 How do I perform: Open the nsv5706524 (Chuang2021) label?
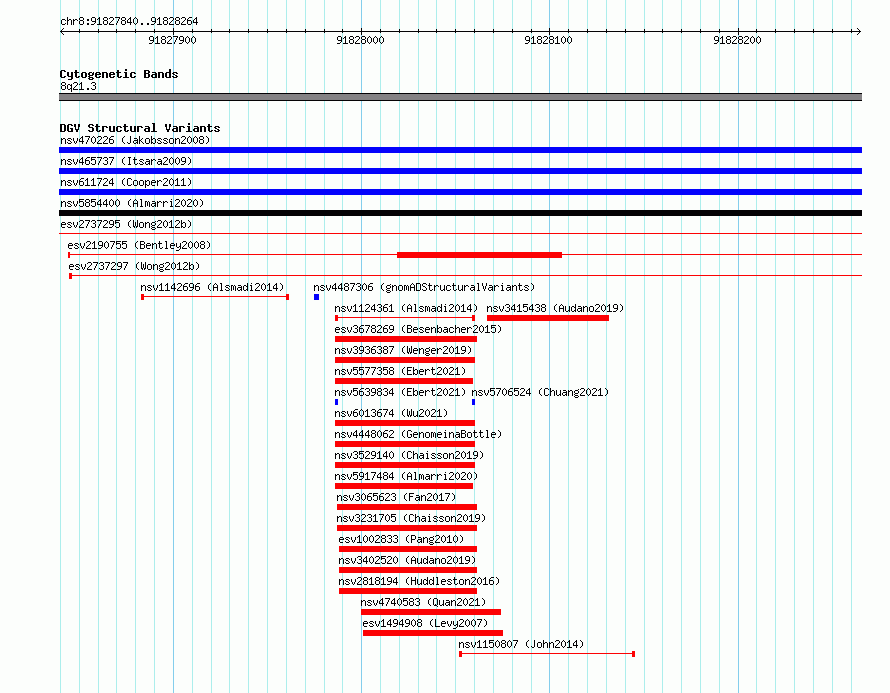click(540, 392)
